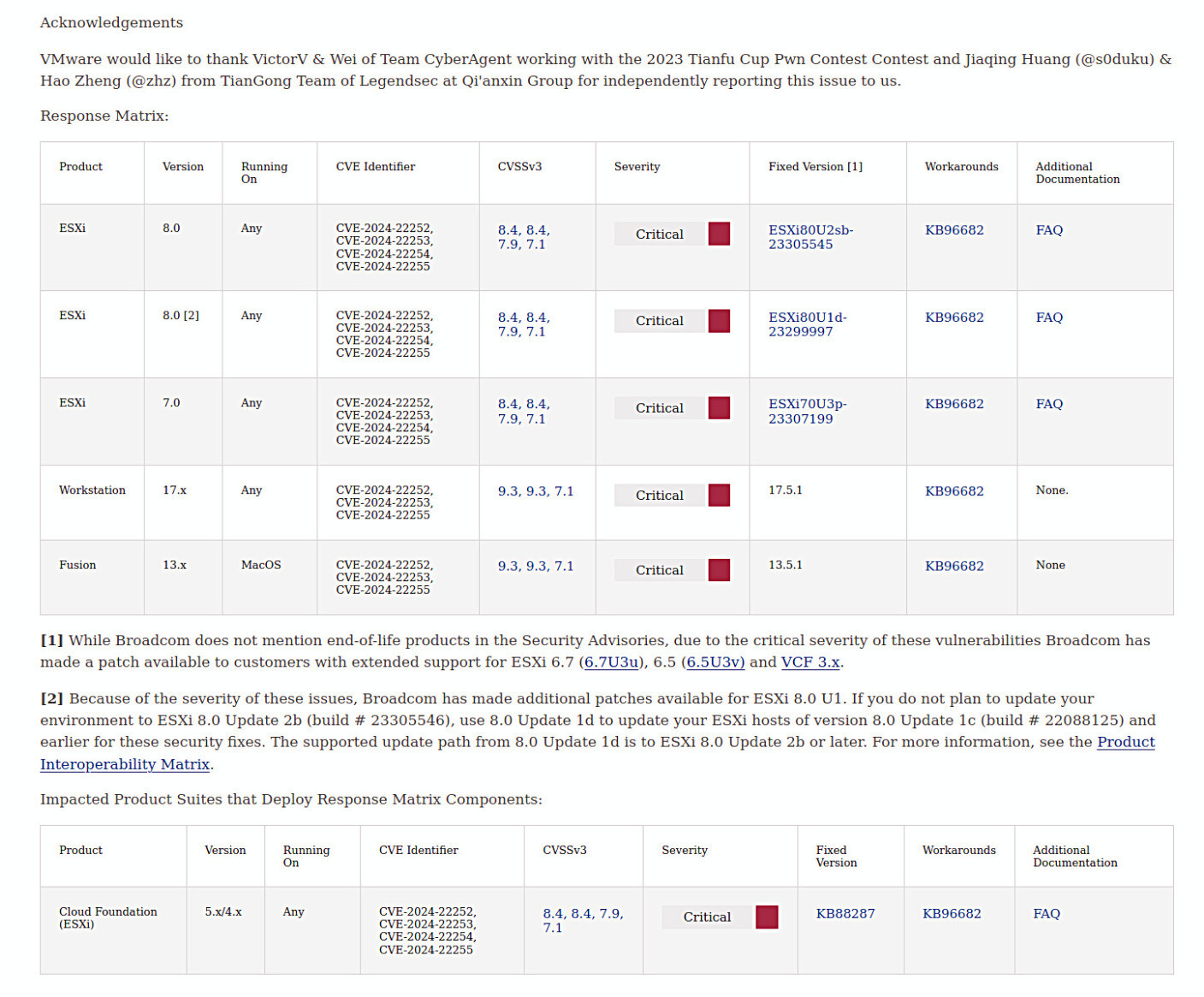Click CVSSv3 scores 9.3, 9.3, 7.1 for Workstation
This screenshot has height=997, width=1204.
tap(536, 491)
